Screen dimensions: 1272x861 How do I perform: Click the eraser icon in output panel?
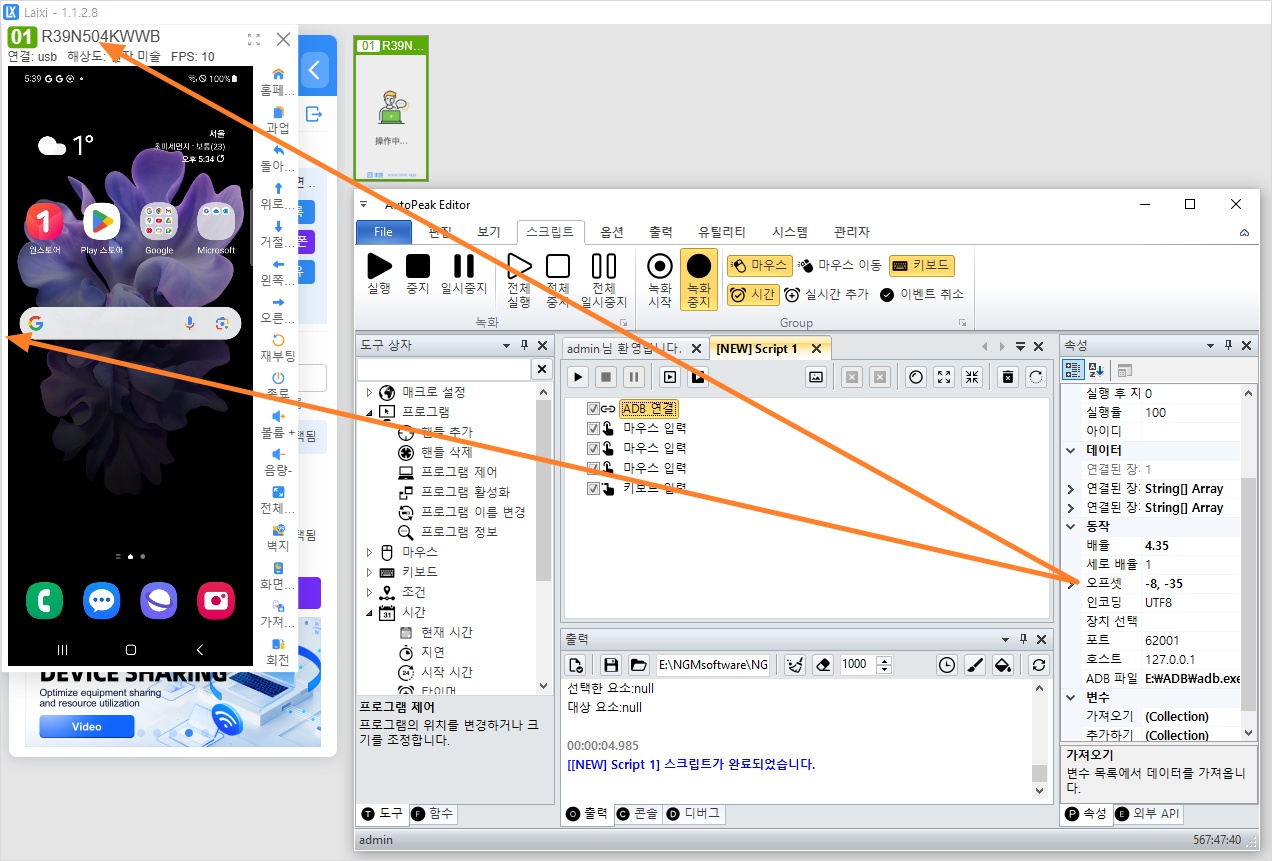822,664
